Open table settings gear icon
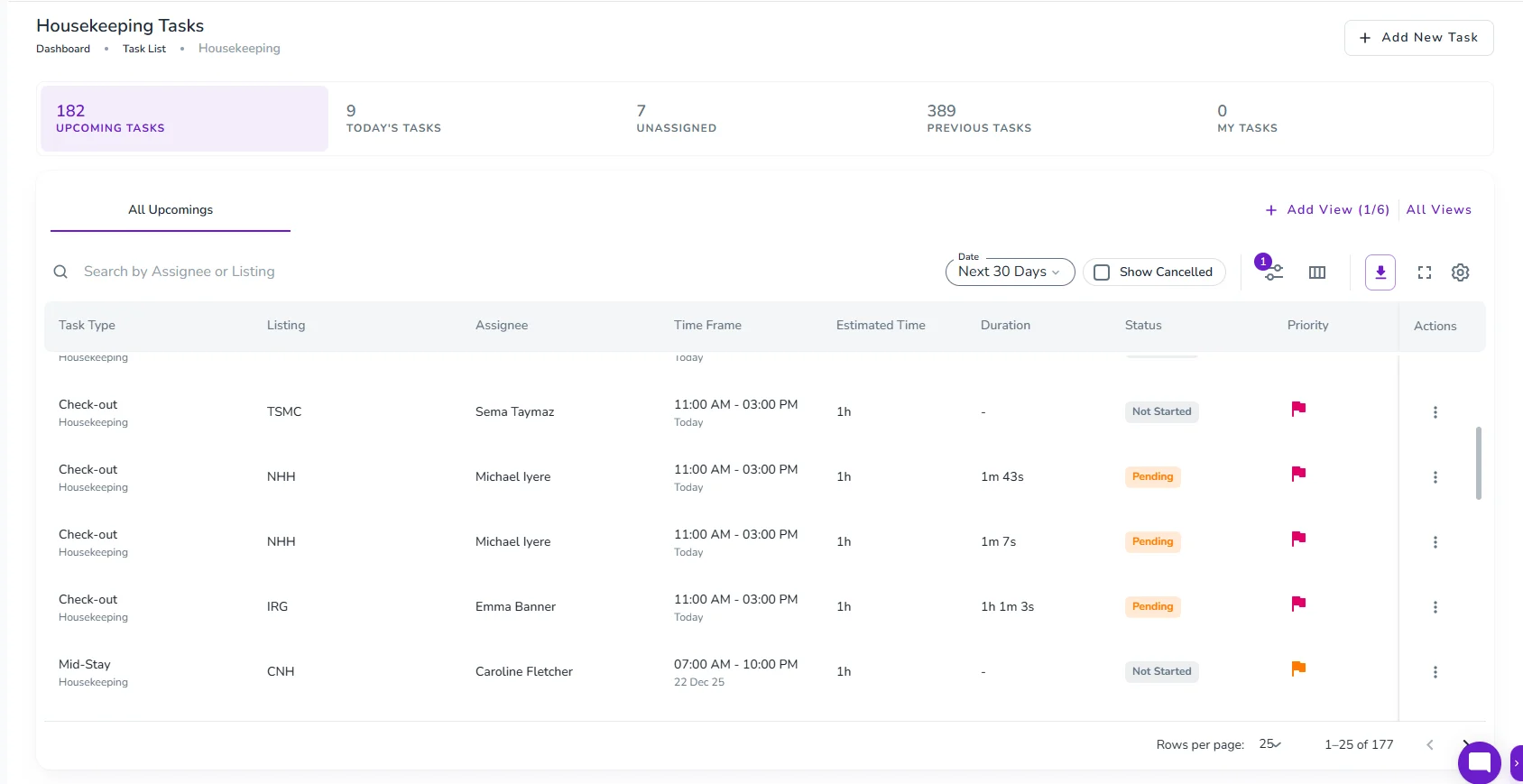This screenshot has height=784, width=1523. pyautogui.click(x=1460, y=272)
